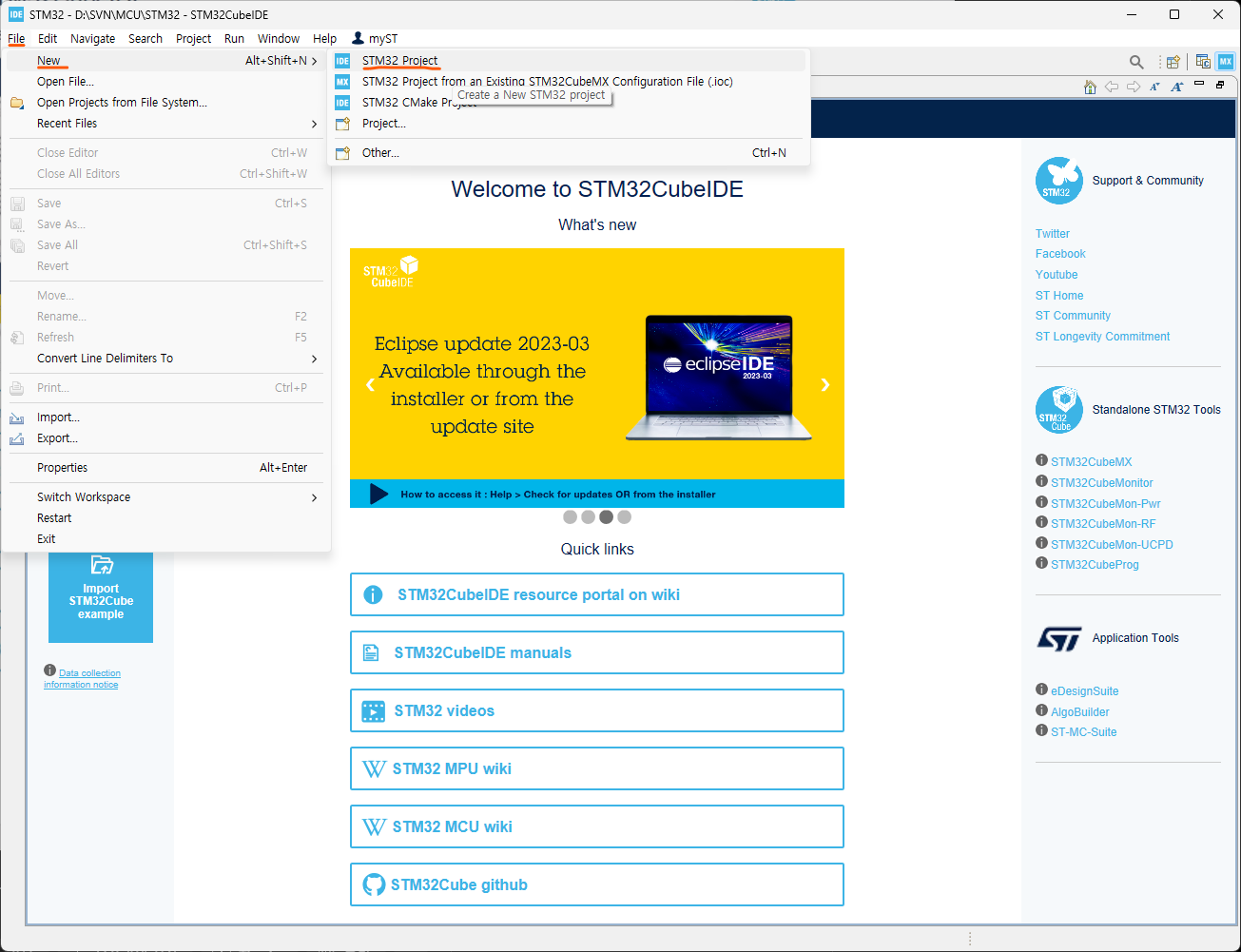Viewport: 1241px width, 952px height.
Task: Click info icon beside STM32CubeMX
Action: click(1041, 460)
